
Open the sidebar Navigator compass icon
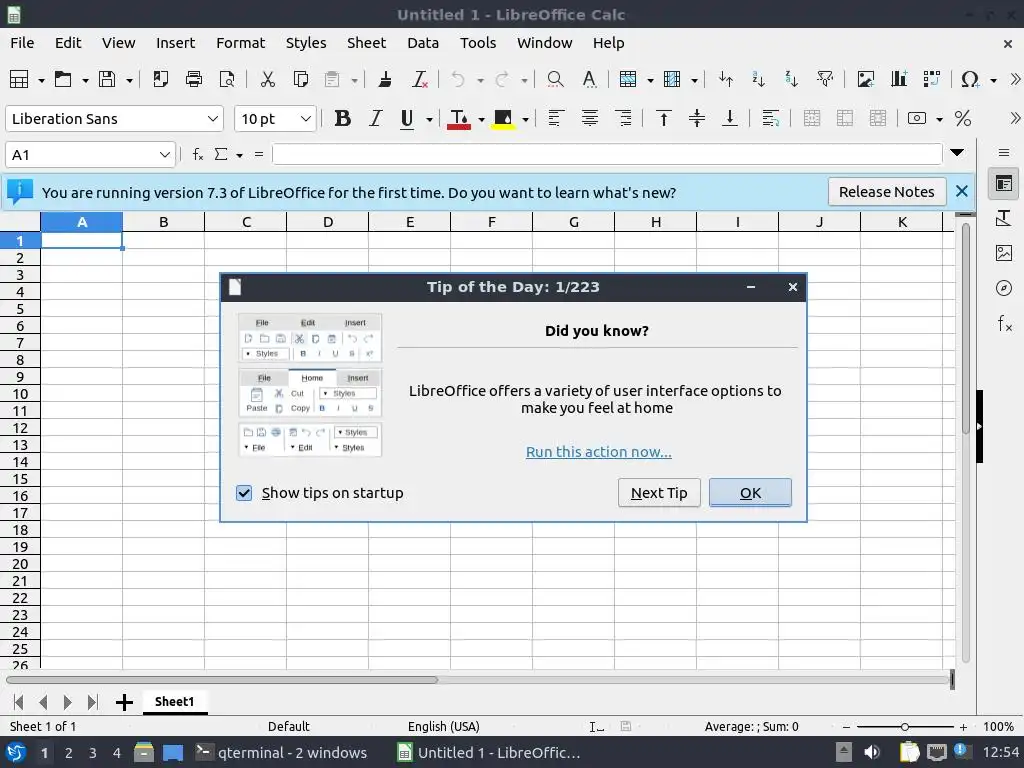(1004, 288)
